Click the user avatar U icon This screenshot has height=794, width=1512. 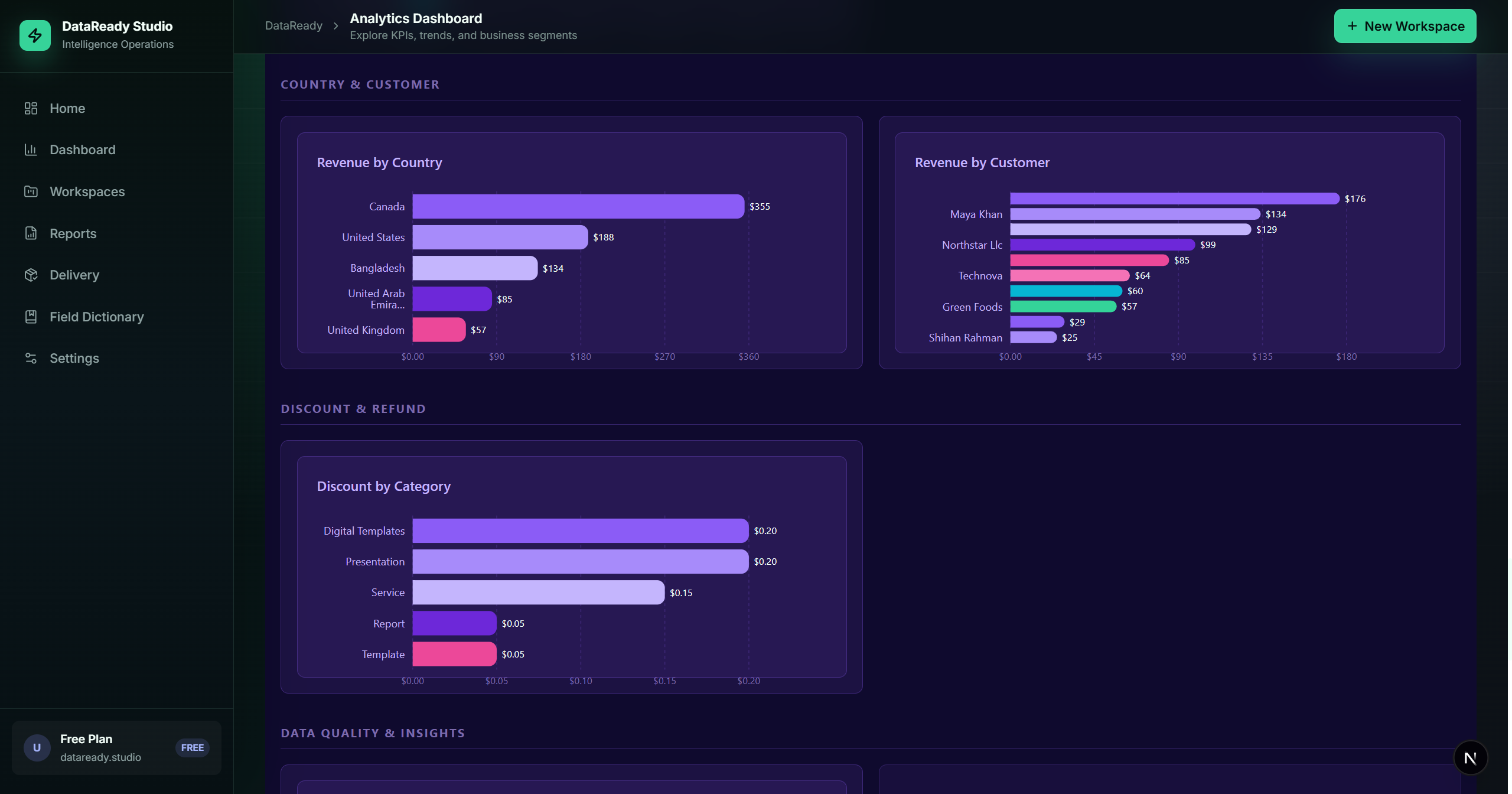click(x=37, y=748)
